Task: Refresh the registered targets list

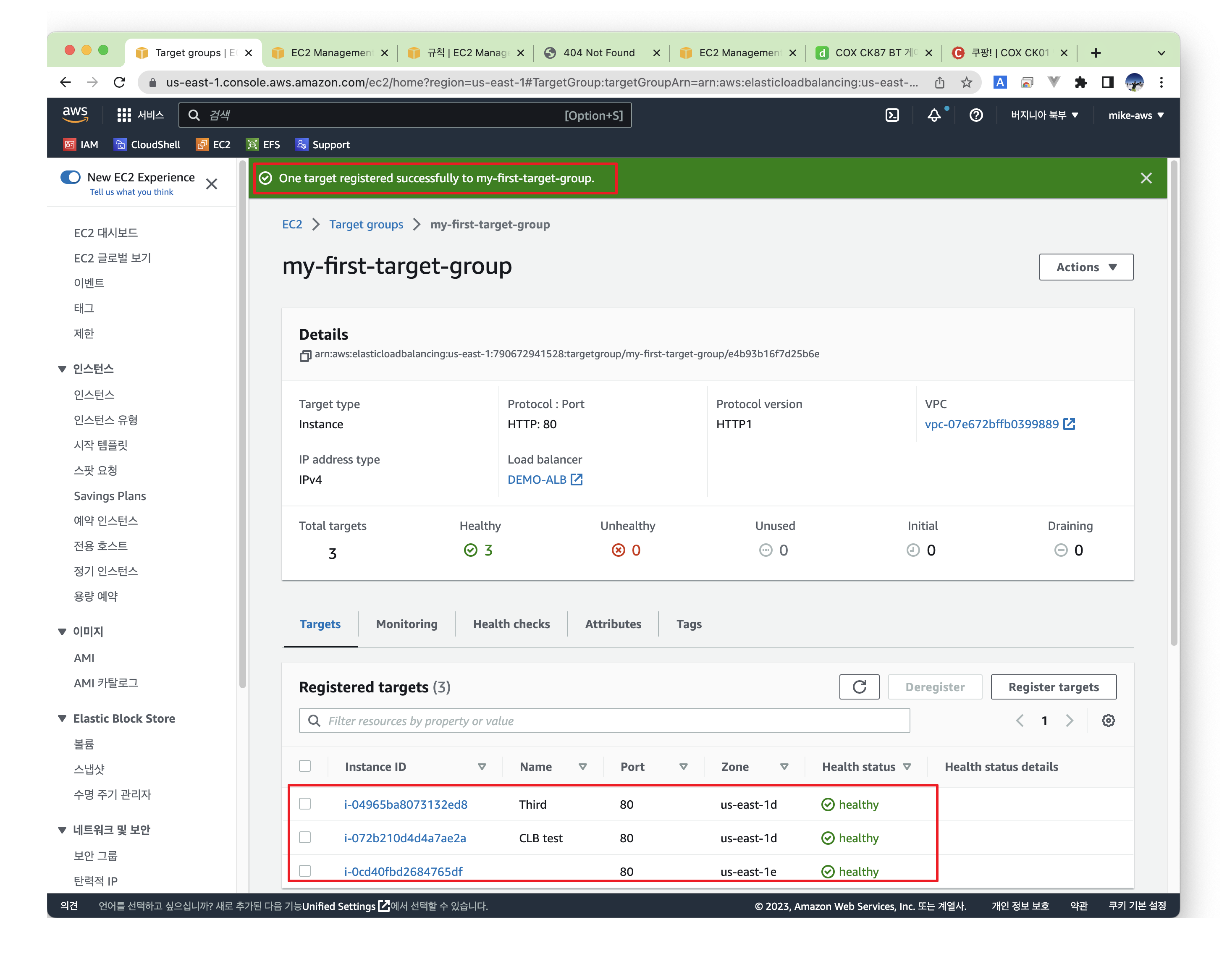Action: tap(859, 687)
